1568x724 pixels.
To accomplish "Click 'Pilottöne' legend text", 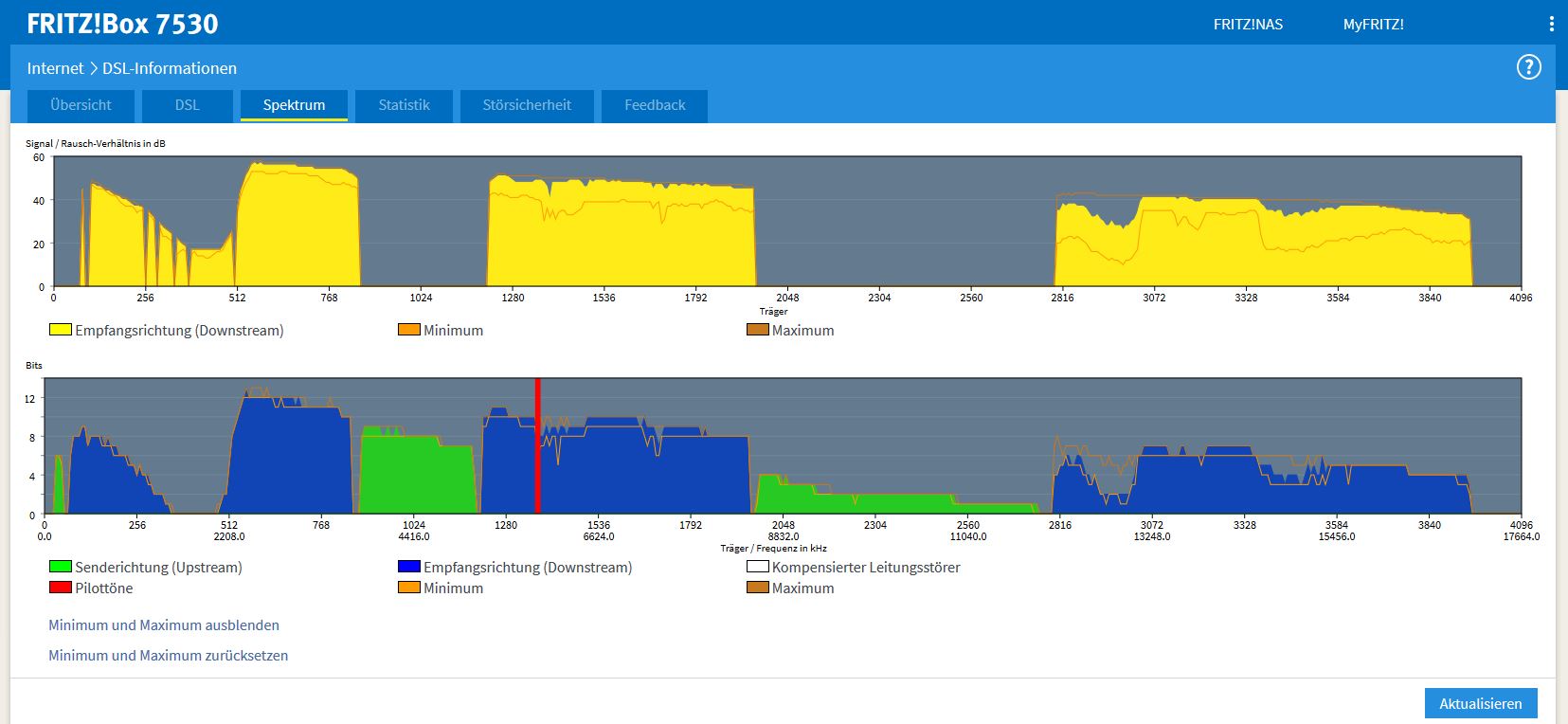I will click(104, 588).
